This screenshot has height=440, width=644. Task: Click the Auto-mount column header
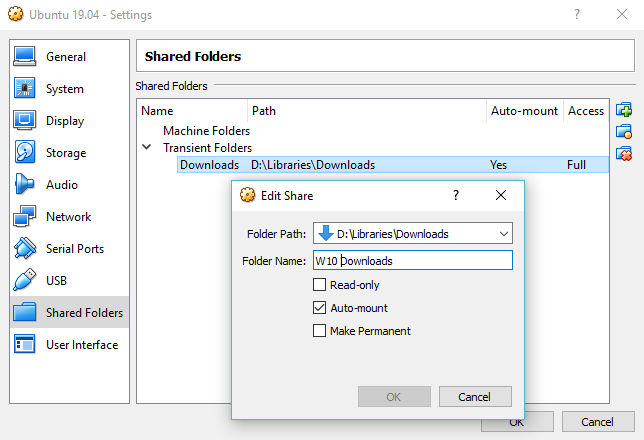524,111
